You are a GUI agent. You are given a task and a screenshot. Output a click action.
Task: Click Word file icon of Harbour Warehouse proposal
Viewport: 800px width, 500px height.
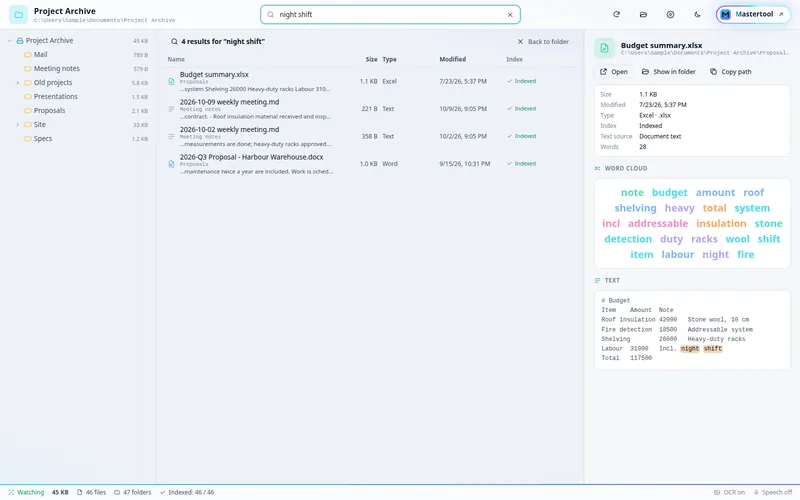pos(171,164)
